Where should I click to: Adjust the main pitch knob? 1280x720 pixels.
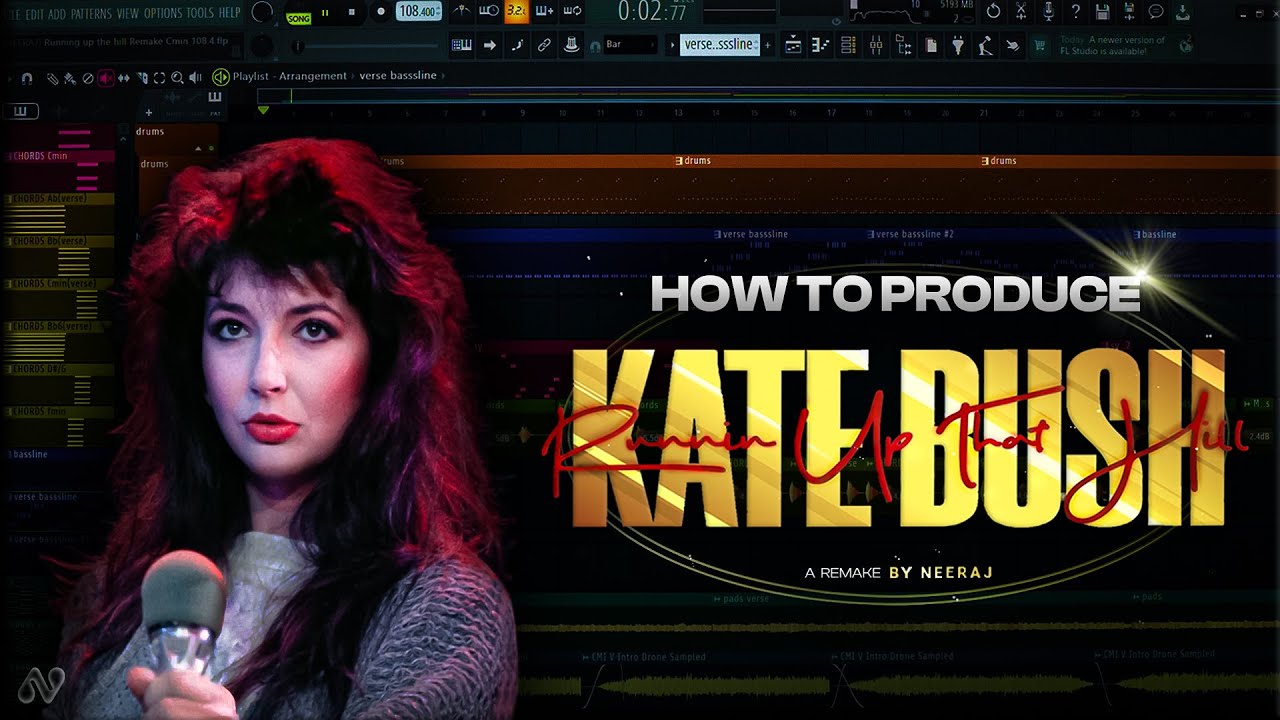coord(262,45)
